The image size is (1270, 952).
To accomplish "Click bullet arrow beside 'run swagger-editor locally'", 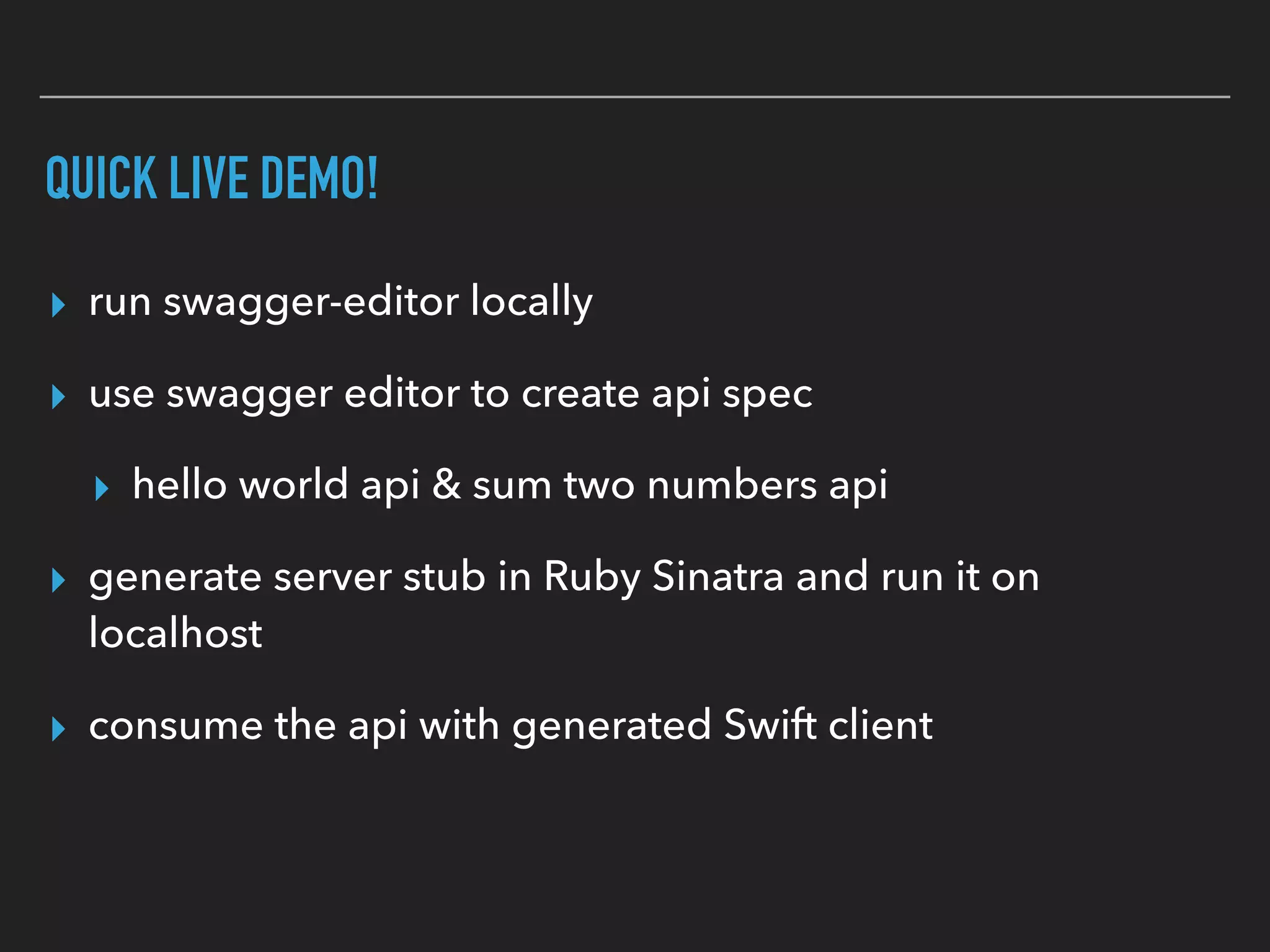I will 59,305.
